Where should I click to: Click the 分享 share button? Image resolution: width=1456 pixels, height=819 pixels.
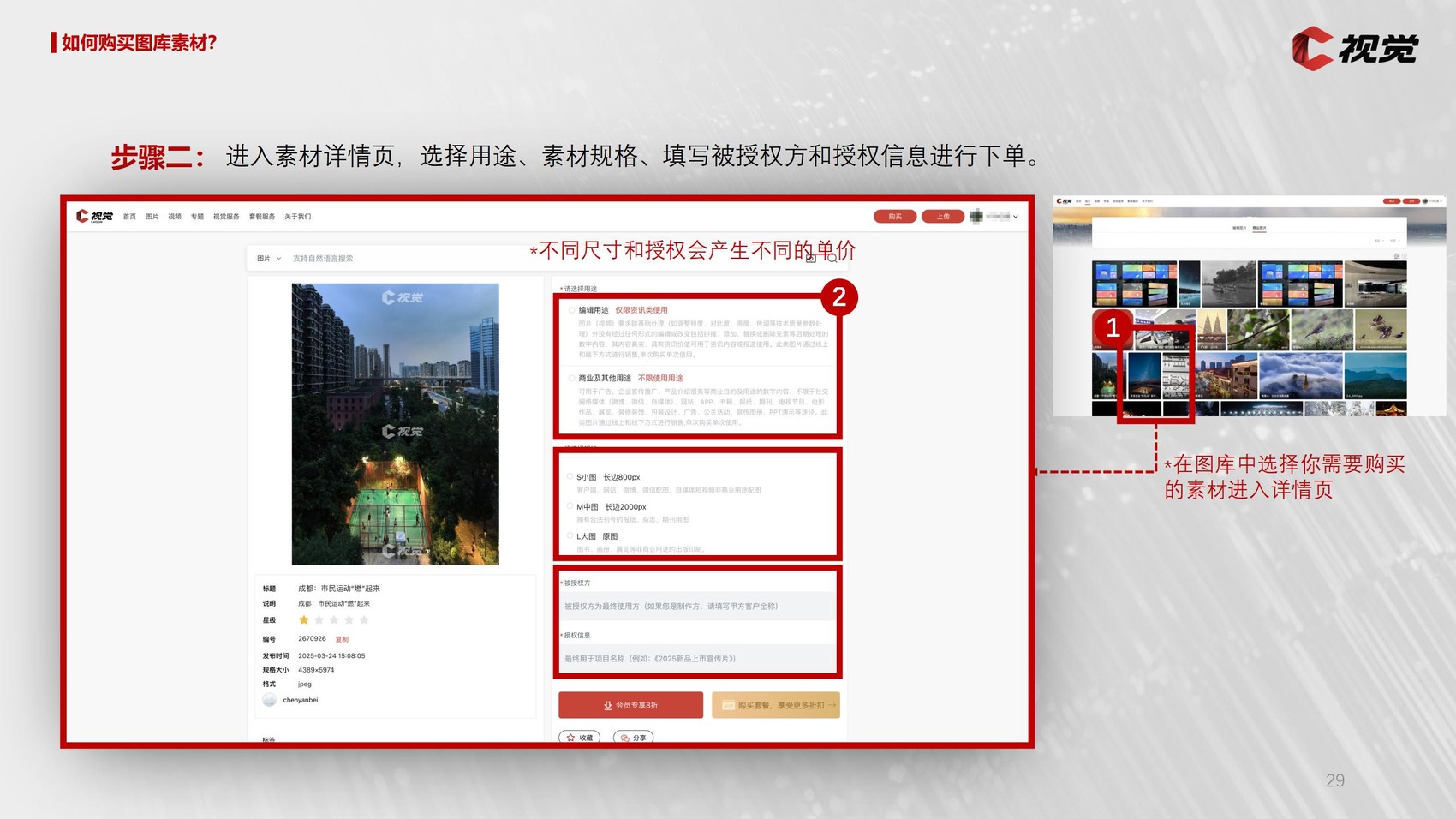tap(633, 738)
